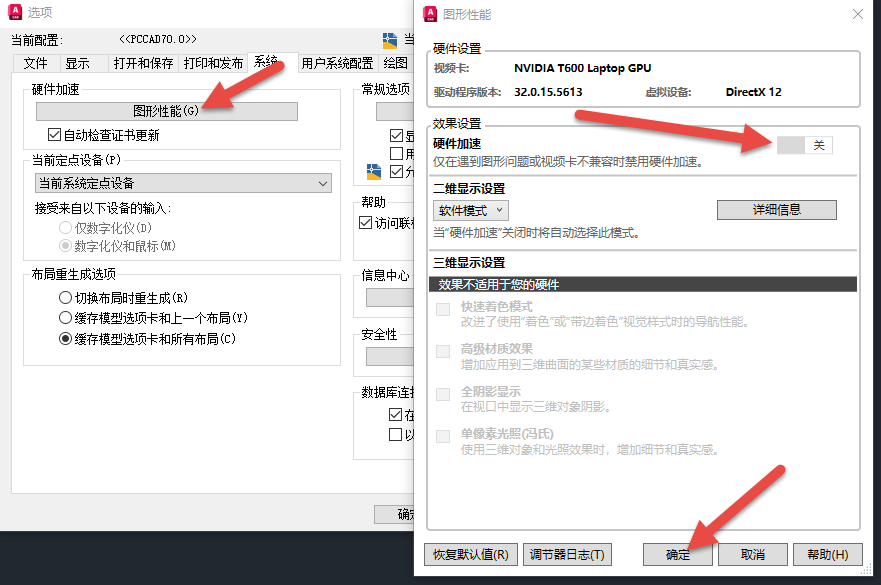This screenshot has height=585, width=881.
Task: Toggle the 硬件加速 switch
Action: click(804, 145)
